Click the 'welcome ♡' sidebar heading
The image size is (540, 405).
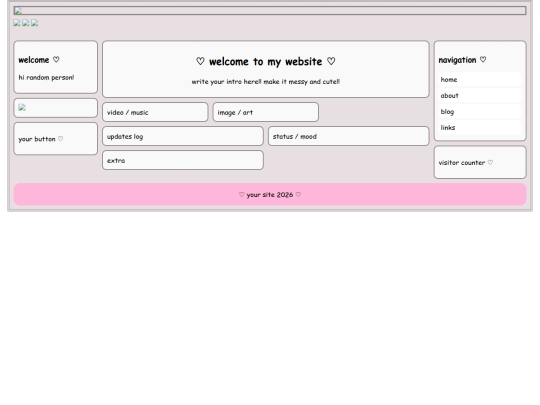[x=39, y=60]
